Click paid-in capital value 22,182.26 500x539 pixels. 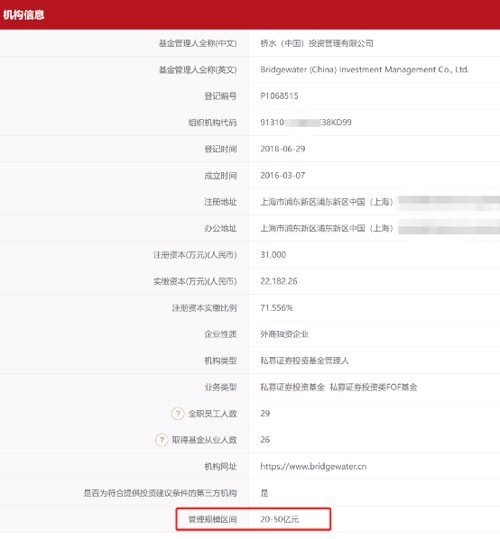(279, 281)
